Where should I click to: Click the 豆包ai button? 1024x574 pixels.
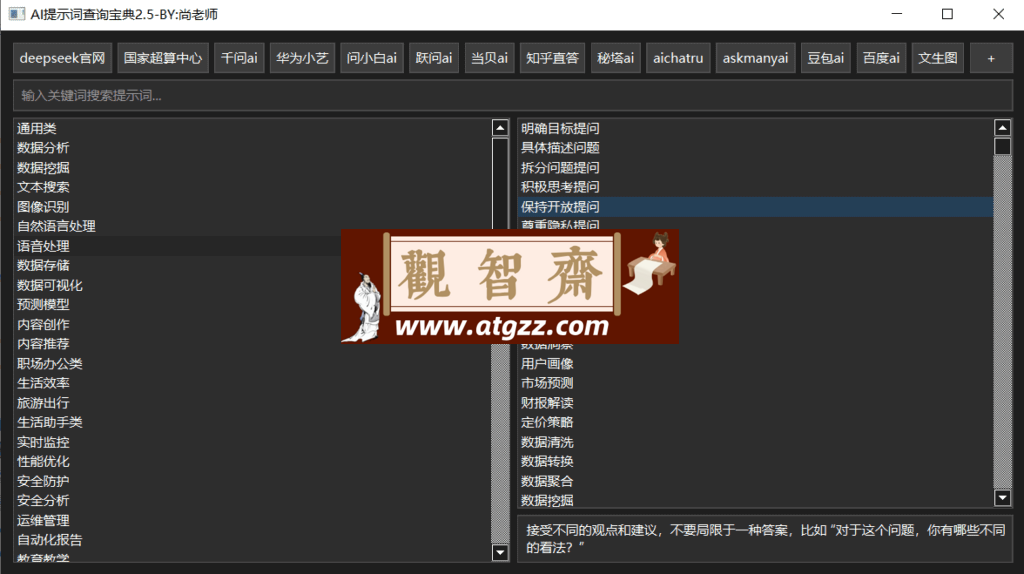click(x=825, y=58)
